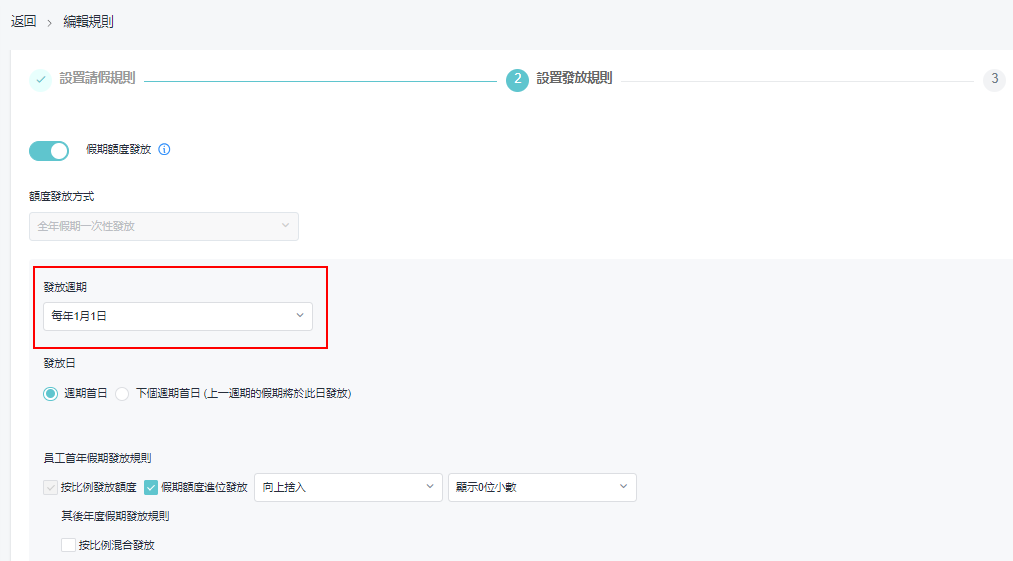Select the 下個週期首日 radio option

(123, 394)
